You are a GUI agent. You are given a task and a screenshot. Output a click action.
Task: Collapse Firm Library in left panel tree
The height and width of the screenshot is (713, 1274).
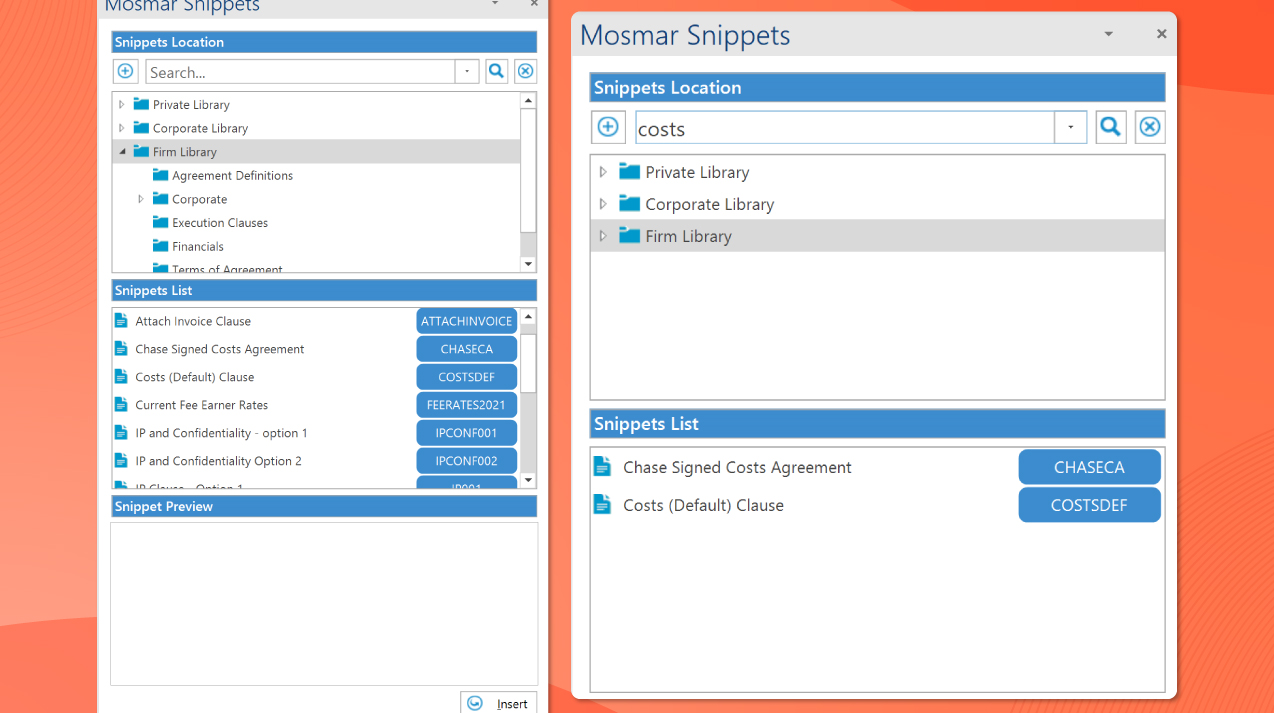click(x=122, y=152)
